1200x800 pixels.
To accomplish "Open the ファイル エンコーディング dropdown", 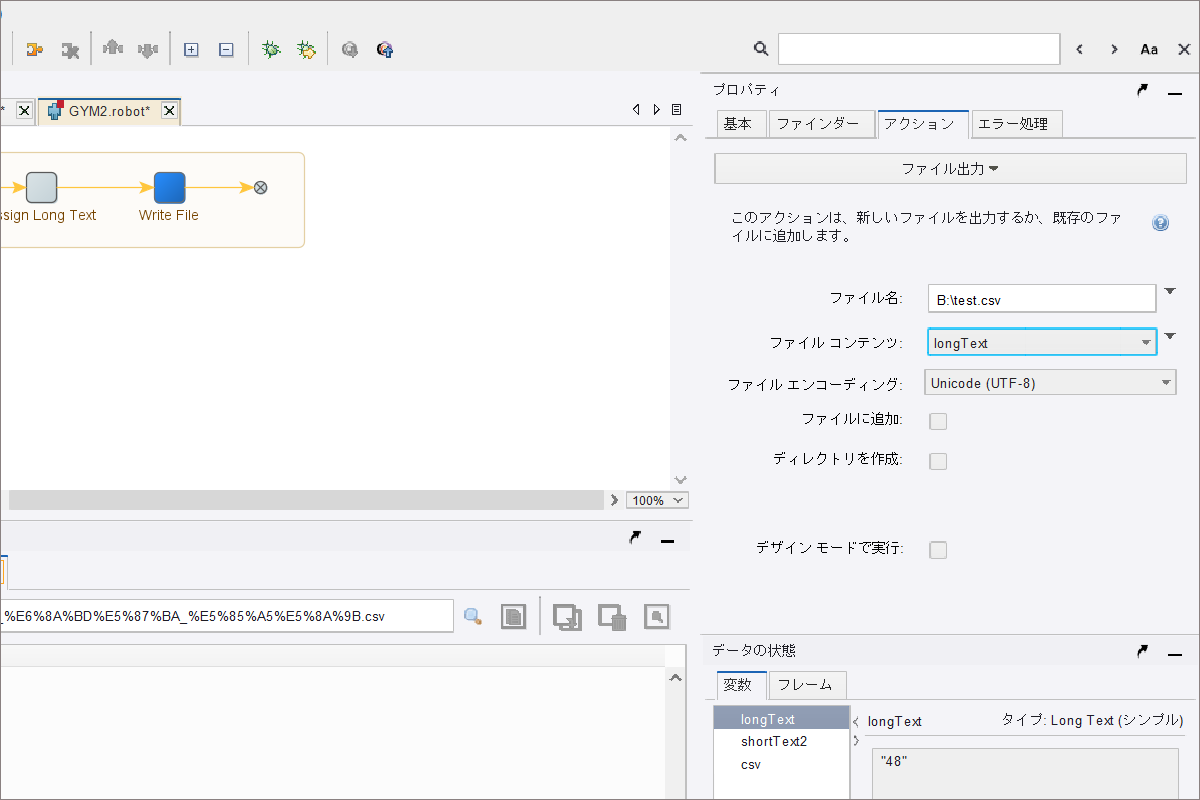I will point(1050,383).
